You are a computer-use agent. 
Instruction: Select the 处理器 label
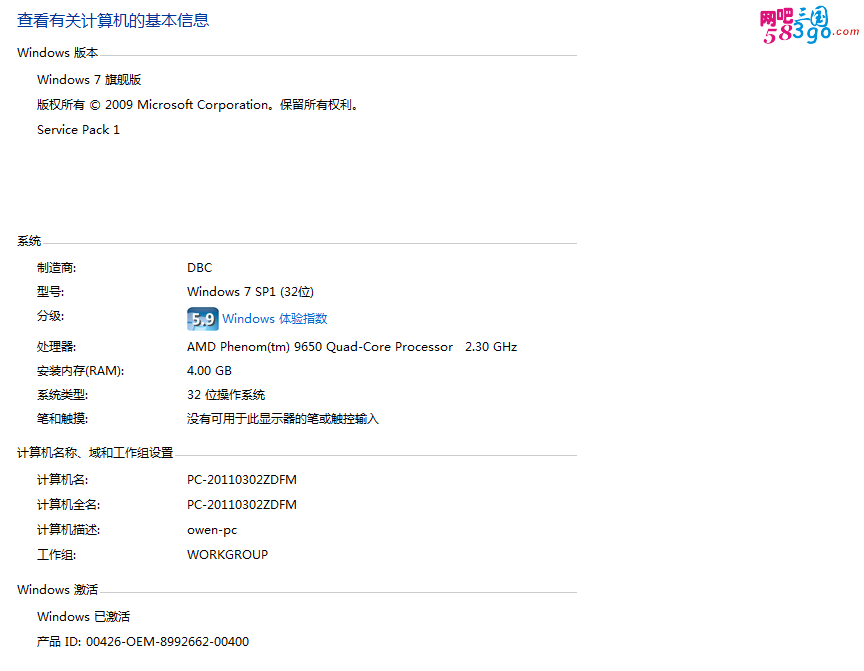(x=56, y=347)
